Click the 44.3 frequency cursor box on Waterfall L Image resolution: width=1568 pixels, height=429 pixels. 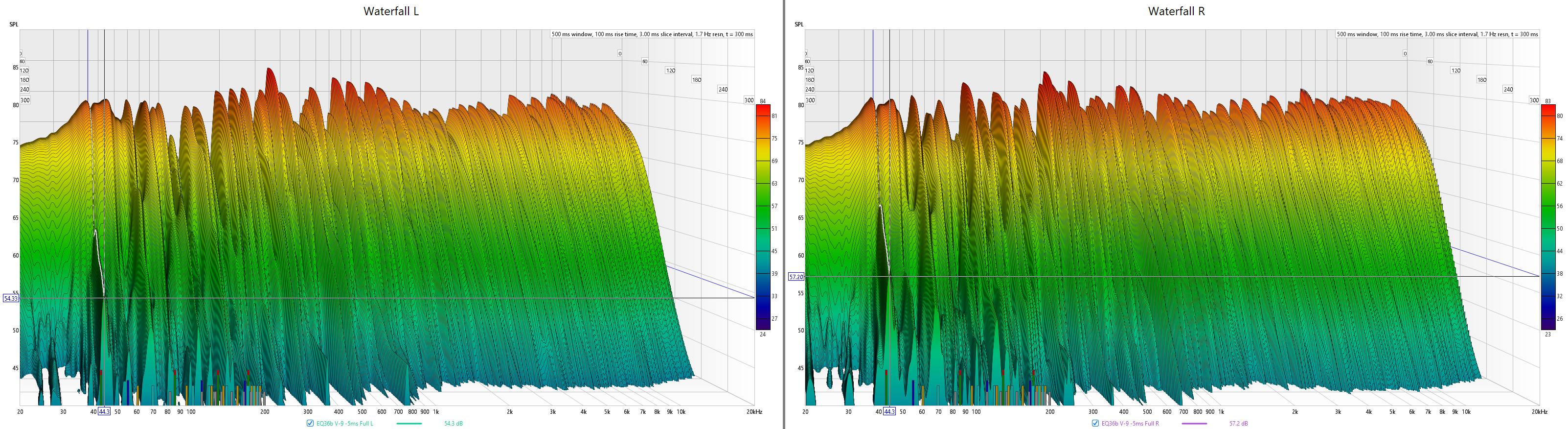104,411
